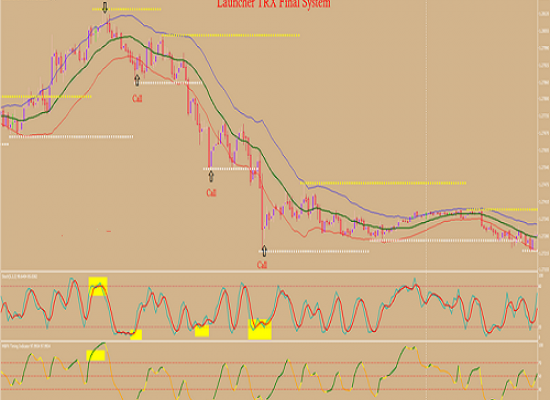Image resolution: width=550 pixels, height=400 pixels.
Task: Click the yellow highlight in the bottom indicator panel
Action: point(96,355)
